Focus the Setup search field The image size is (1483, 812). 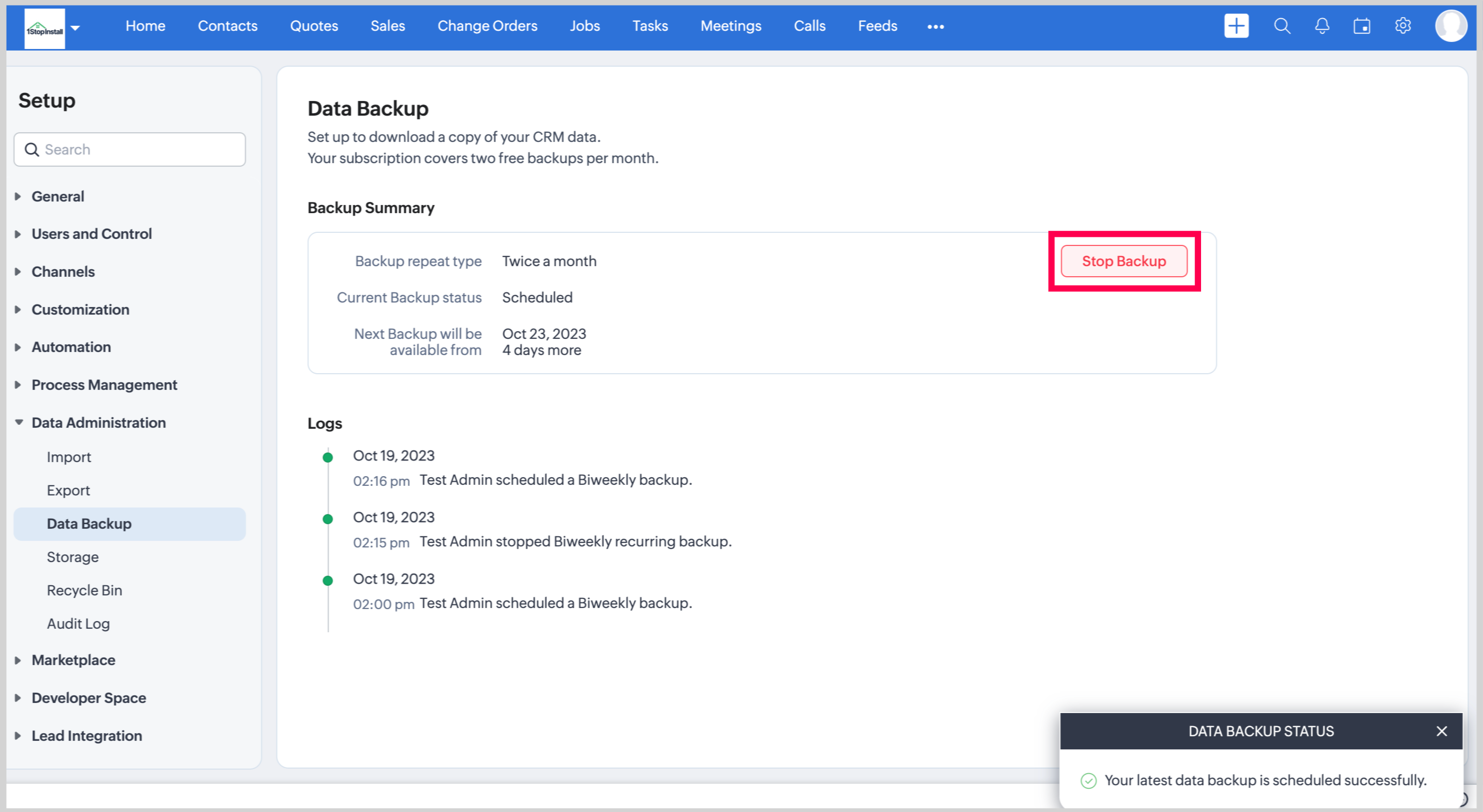click(138, 149)
